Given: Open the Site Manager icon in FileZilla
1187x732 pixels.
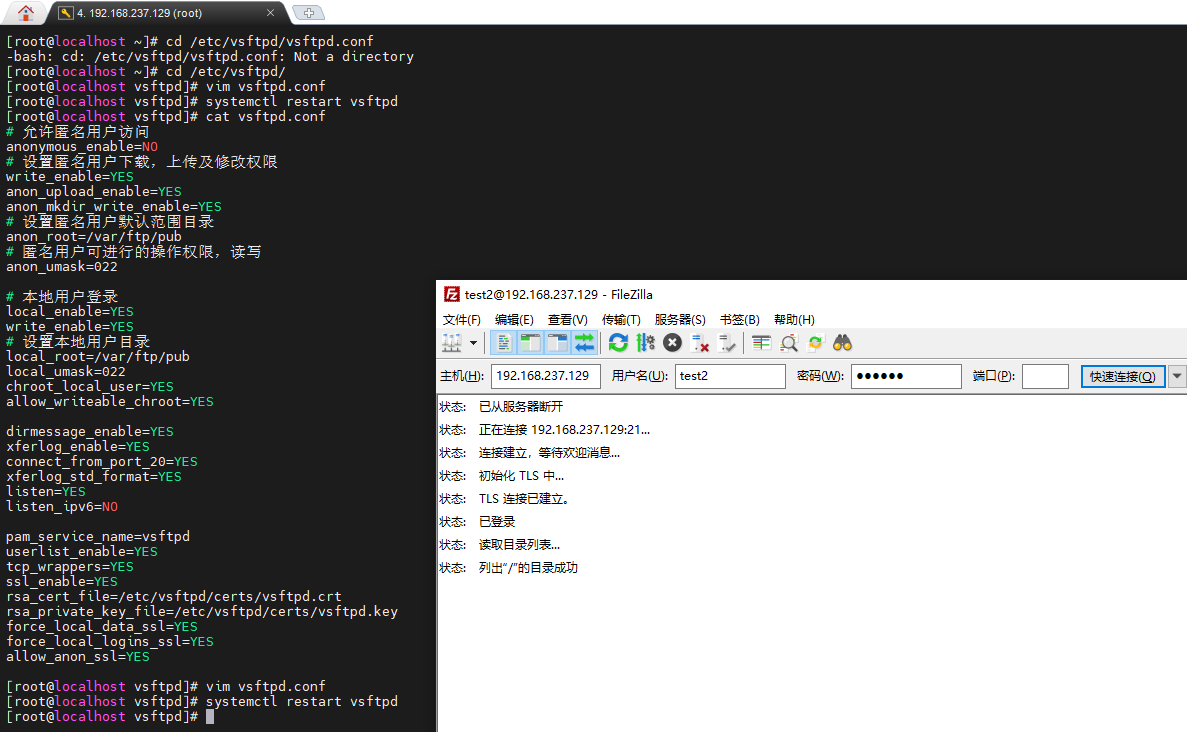Looking at the screenshot, I should pos(452,343).
